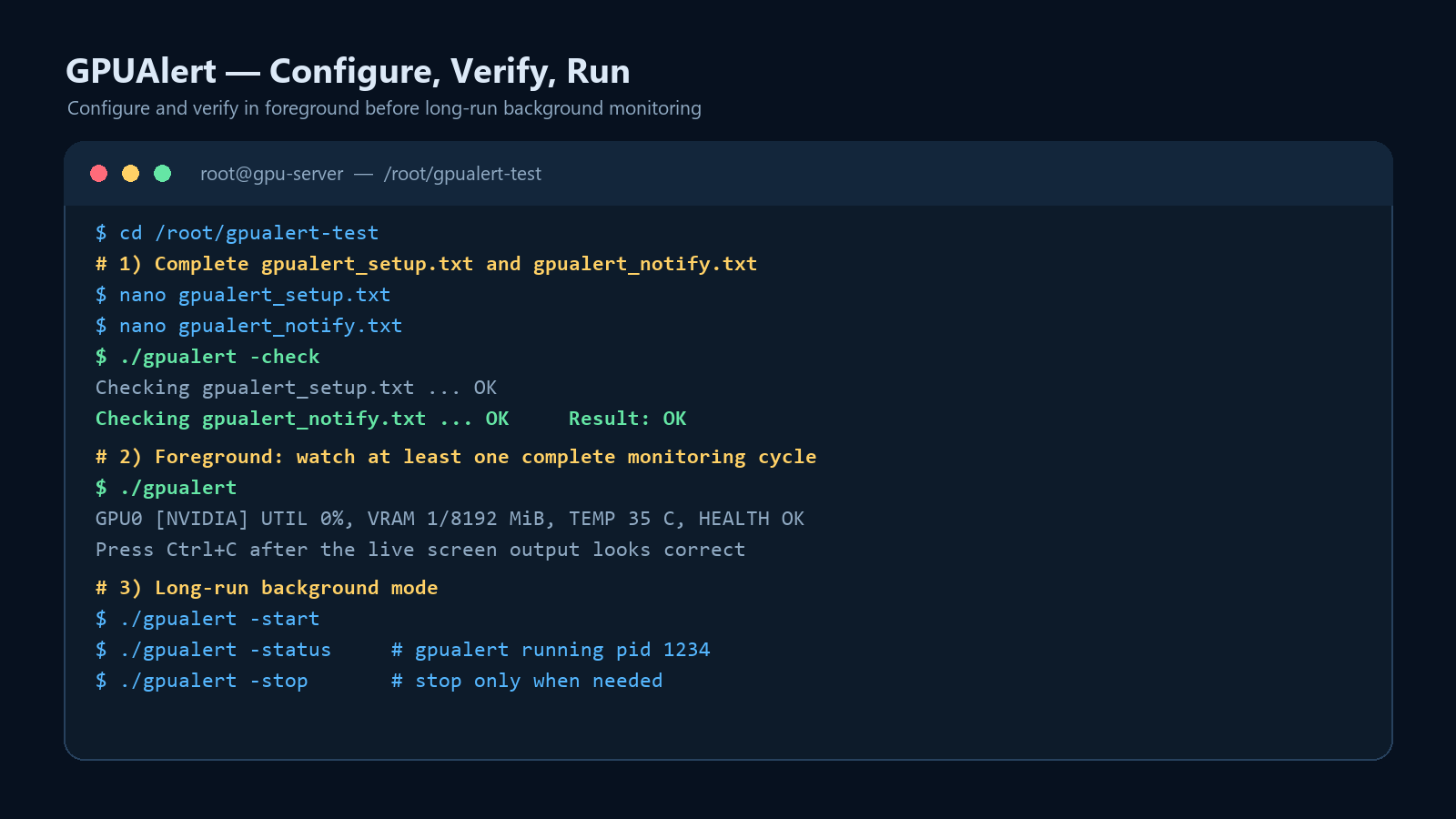Click the green maximize dot in terminal header
Viewport: 1456px width, 819px height.
click(x=163, y=173)
